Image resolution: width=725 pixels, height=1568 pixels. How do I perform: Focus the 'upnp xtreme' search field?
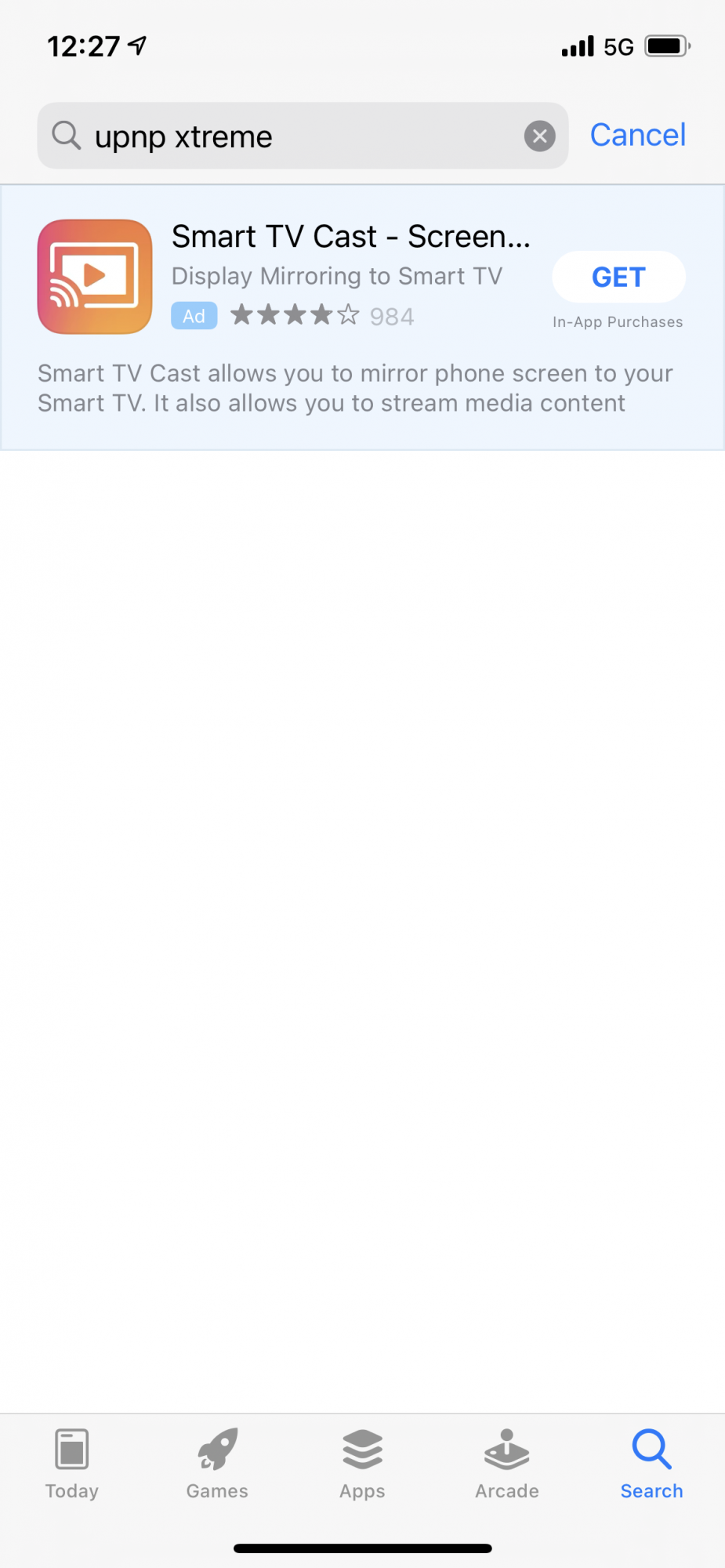pyautogui.click(x=303, y=136)
